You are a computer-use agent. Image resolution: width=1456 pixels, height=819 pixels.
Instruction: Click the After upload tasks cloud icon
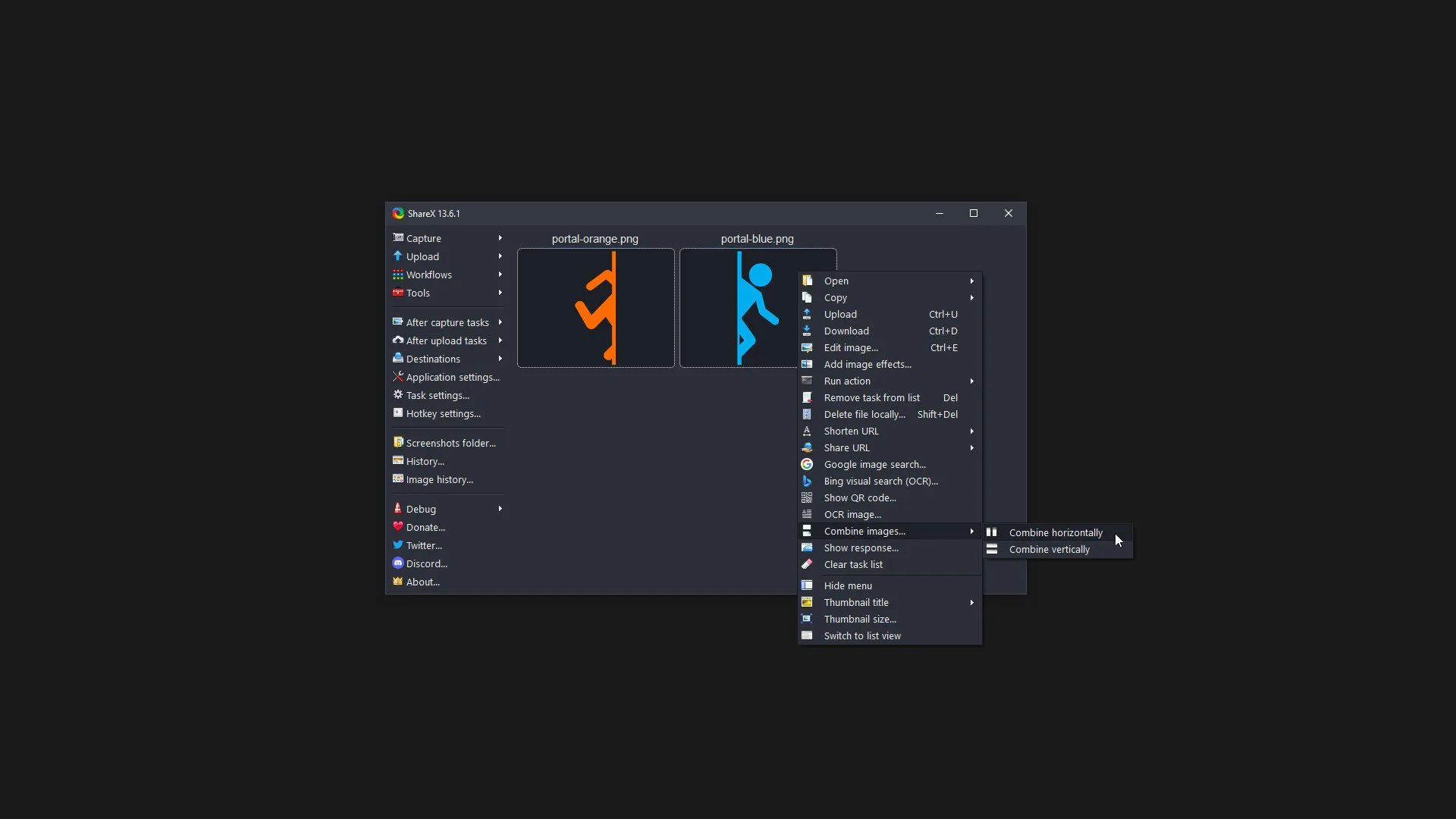397,340
